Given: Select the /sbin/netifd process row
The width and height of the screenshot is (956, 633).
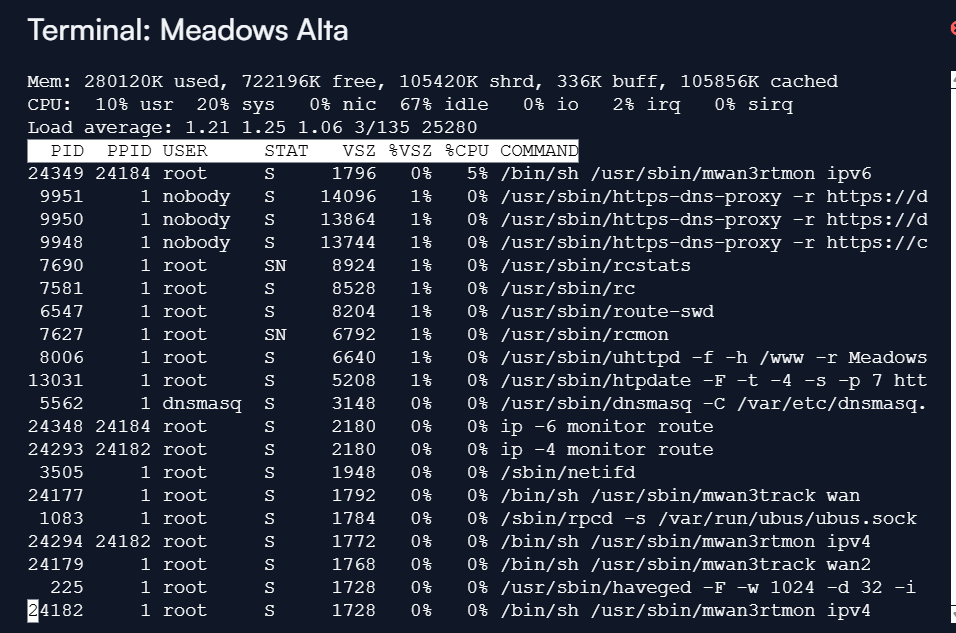Looking at the screenshot, I should coord(331,473).
